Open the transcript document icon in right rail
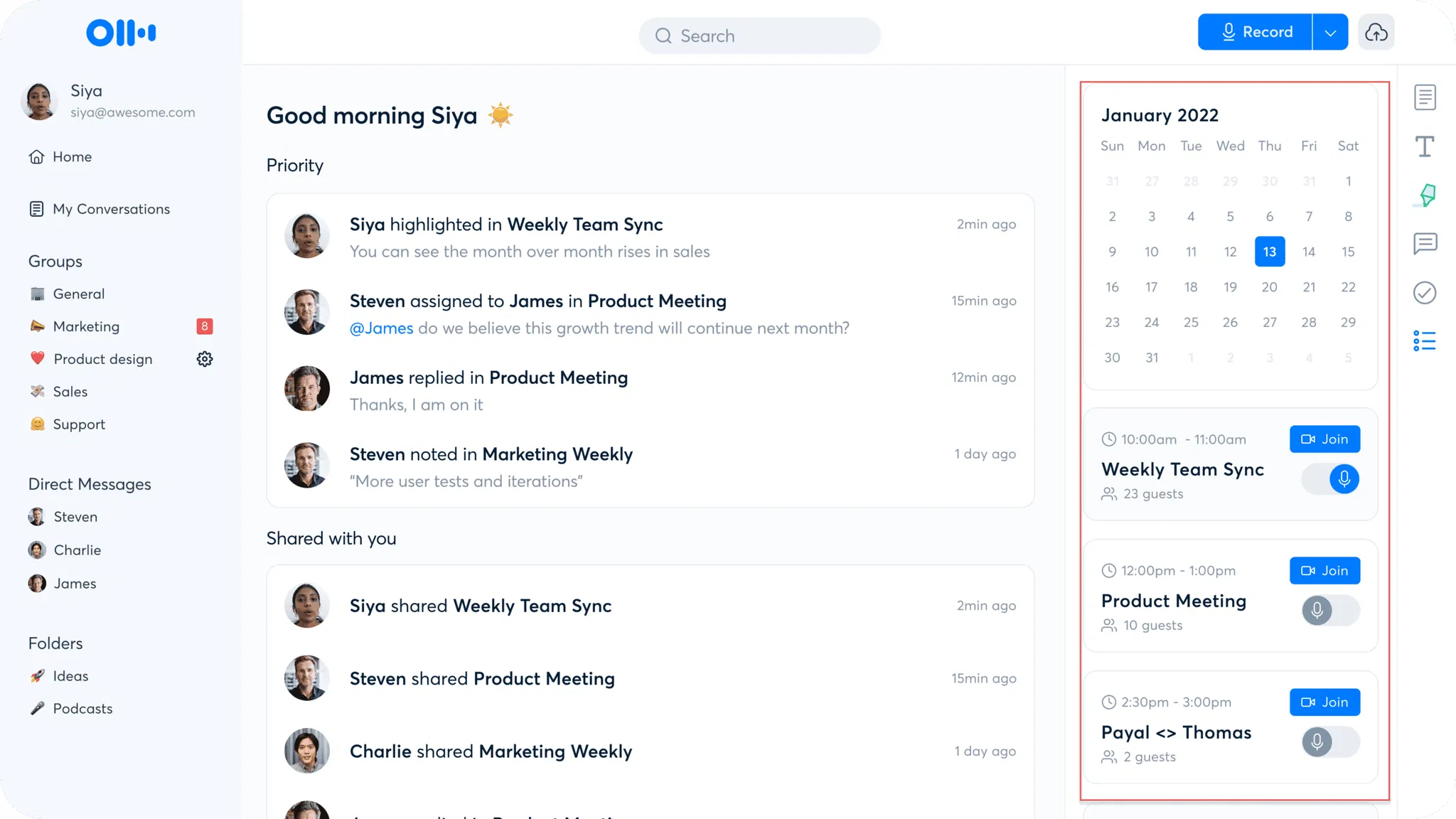This screenshot has width=1456, height=819. 1425,97
